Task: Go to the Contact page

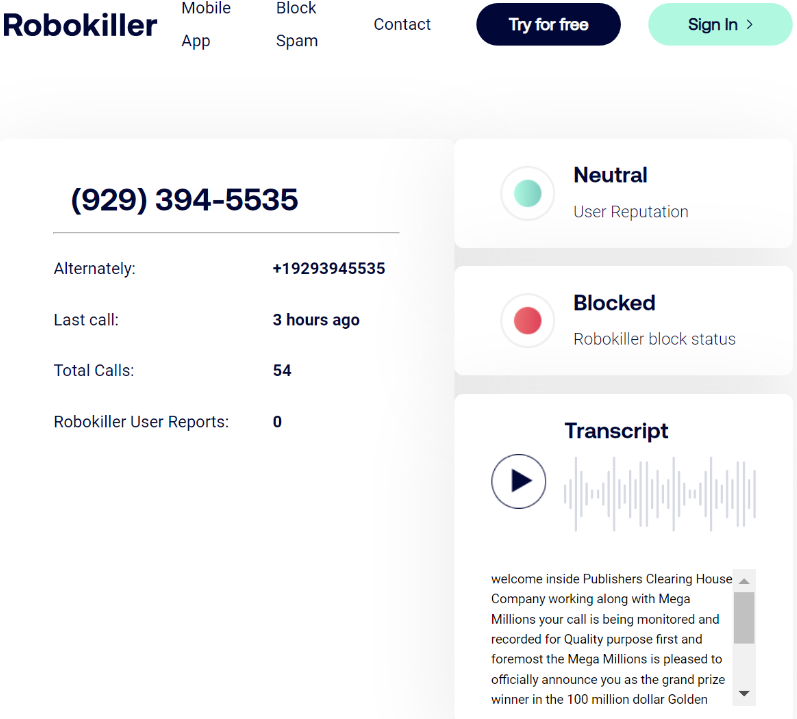Action: [x=402, y=25]
